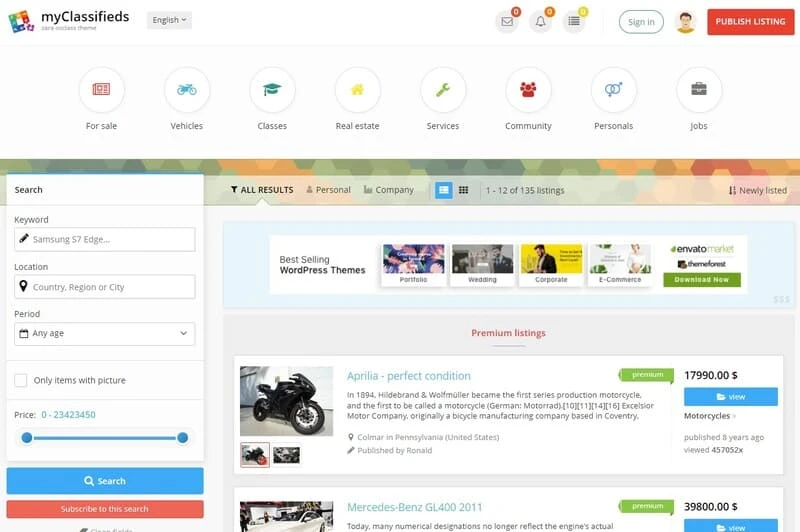Open the Newly listed sort dropdown

coord(758,190)
